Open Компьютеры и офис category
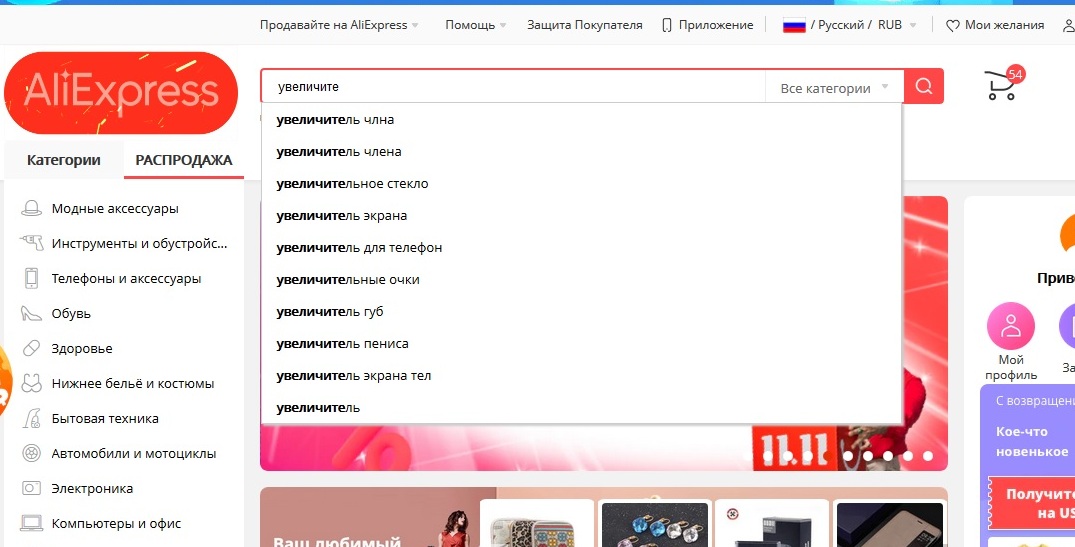The width and height of the screenshot is (1075, 547). [x=116, y=523]
